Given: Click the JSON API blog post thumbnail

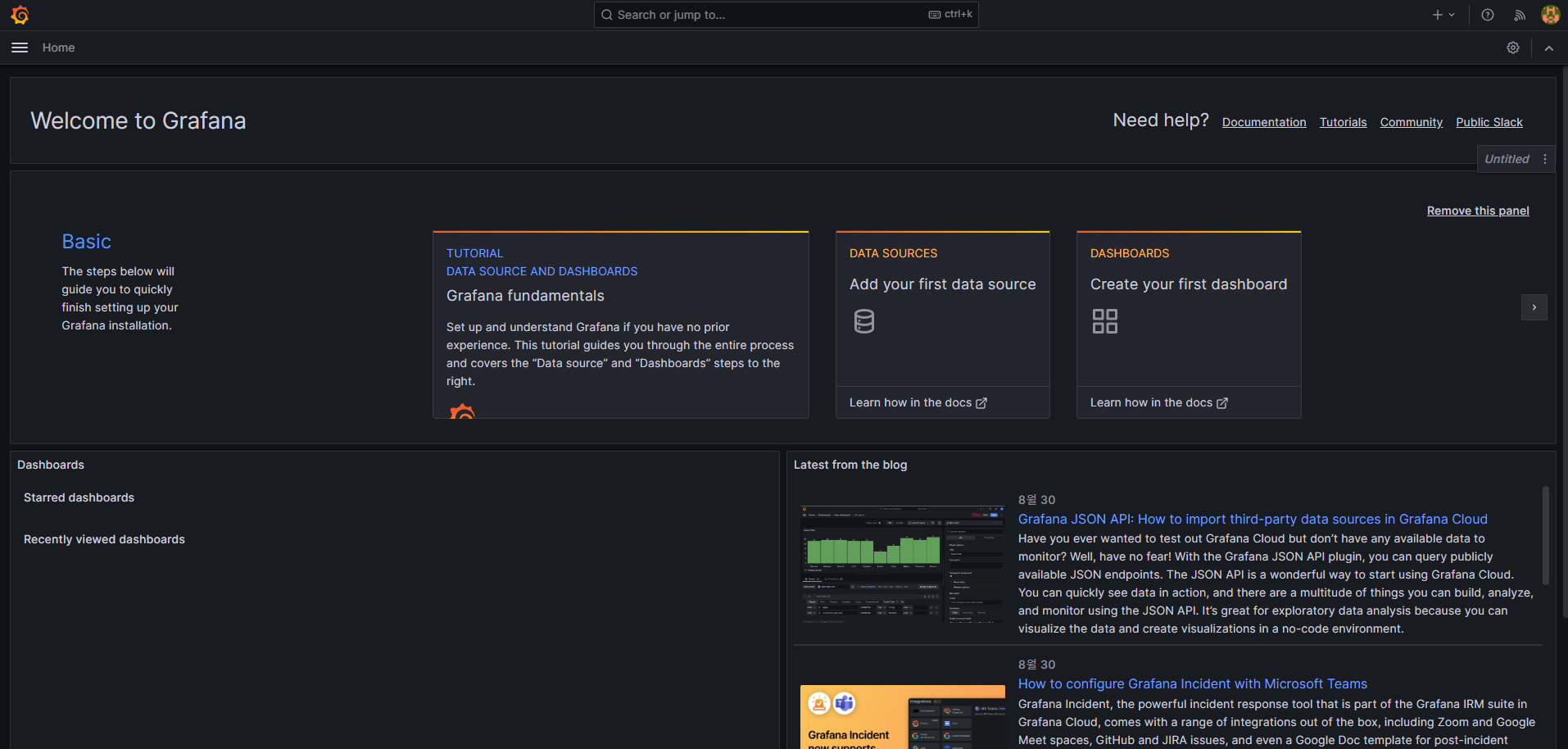Looking at the screenshot, I should [903, 564].
